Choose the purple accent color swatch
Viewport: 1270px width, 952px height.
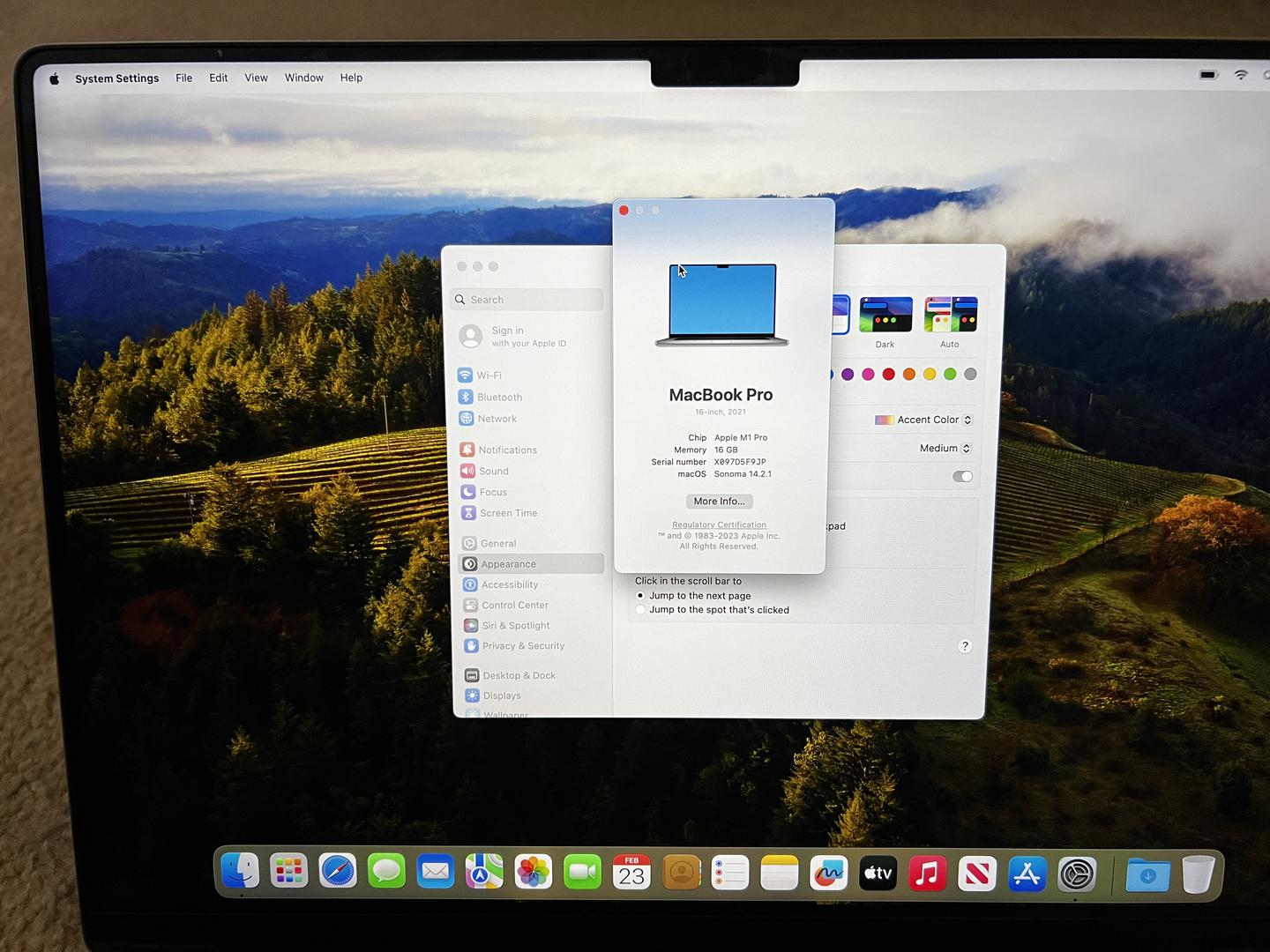pos(848,375)
